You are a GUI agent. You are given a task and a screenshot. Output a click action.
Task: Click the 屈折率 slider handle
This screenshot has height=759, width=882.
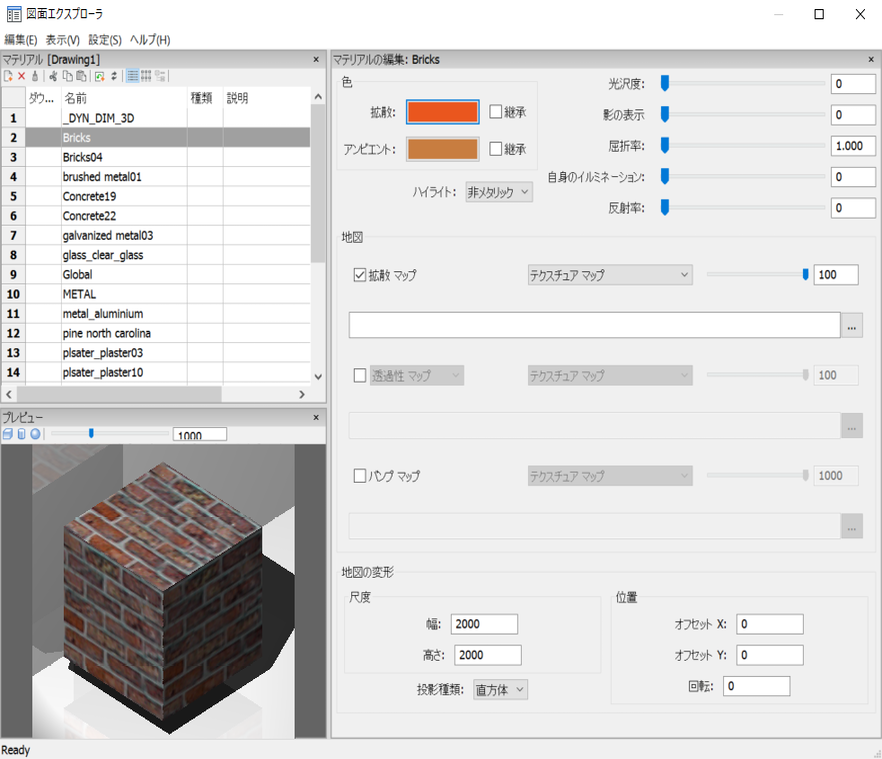(x=665, y=145)
